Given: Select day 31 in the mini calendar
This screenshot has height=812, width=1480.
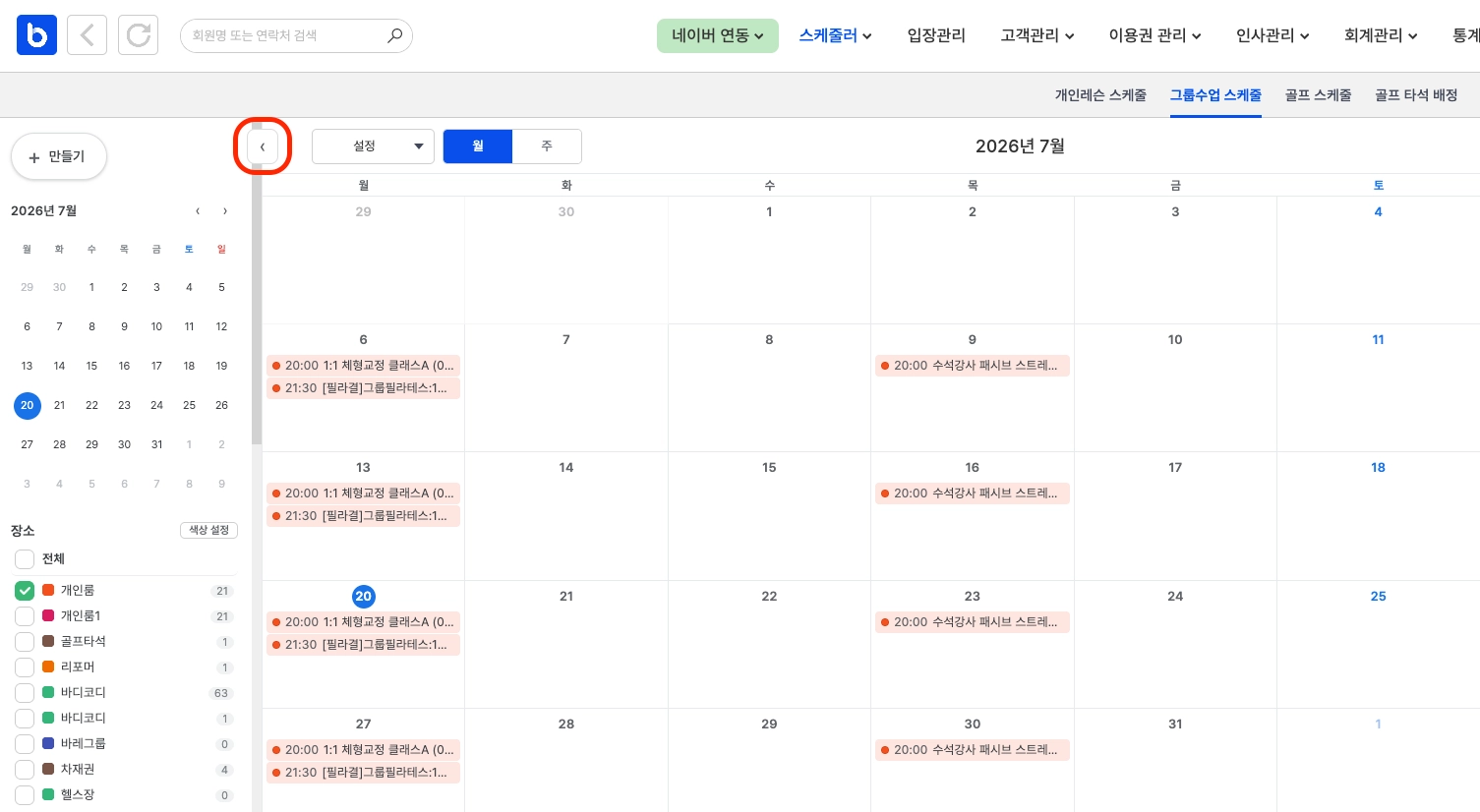Looking at the screenshot, I should [x=156, y=444].
